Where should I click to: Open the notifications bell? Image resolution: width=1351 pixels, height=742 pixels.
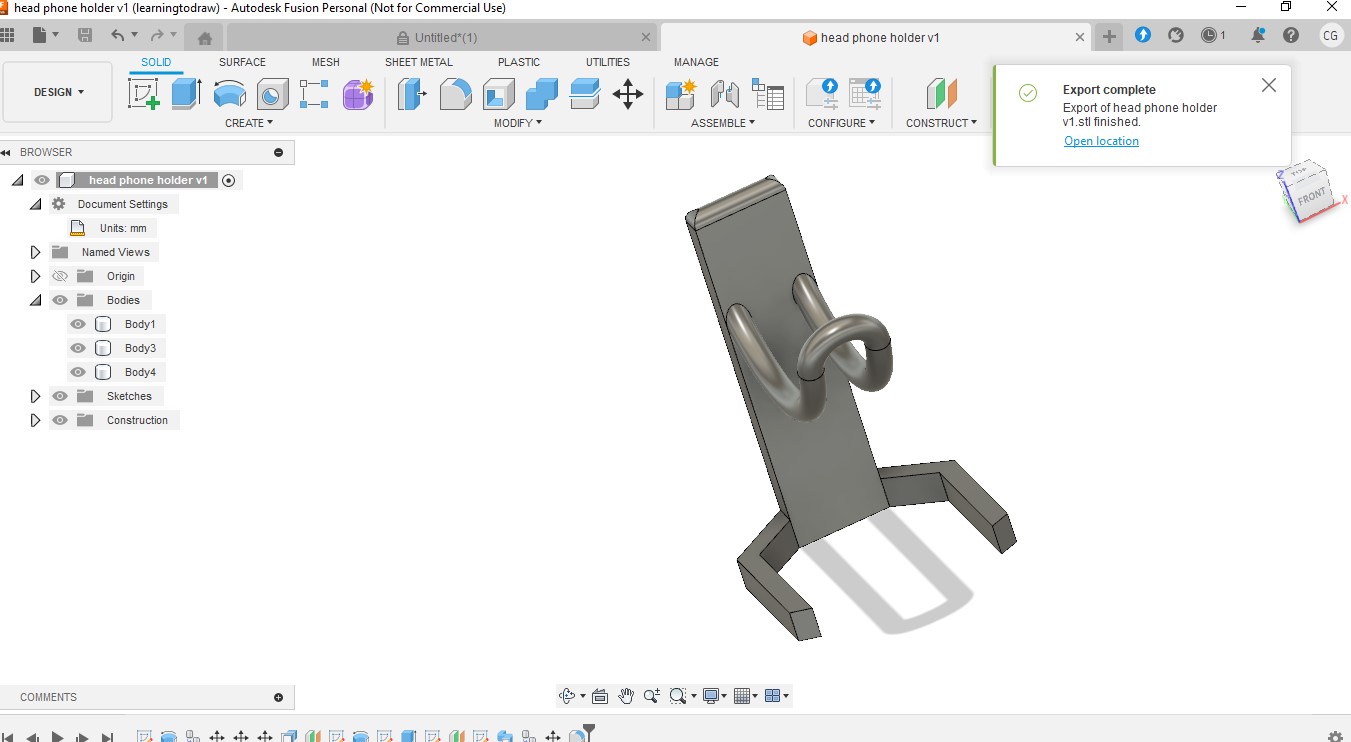[1258, 36]
